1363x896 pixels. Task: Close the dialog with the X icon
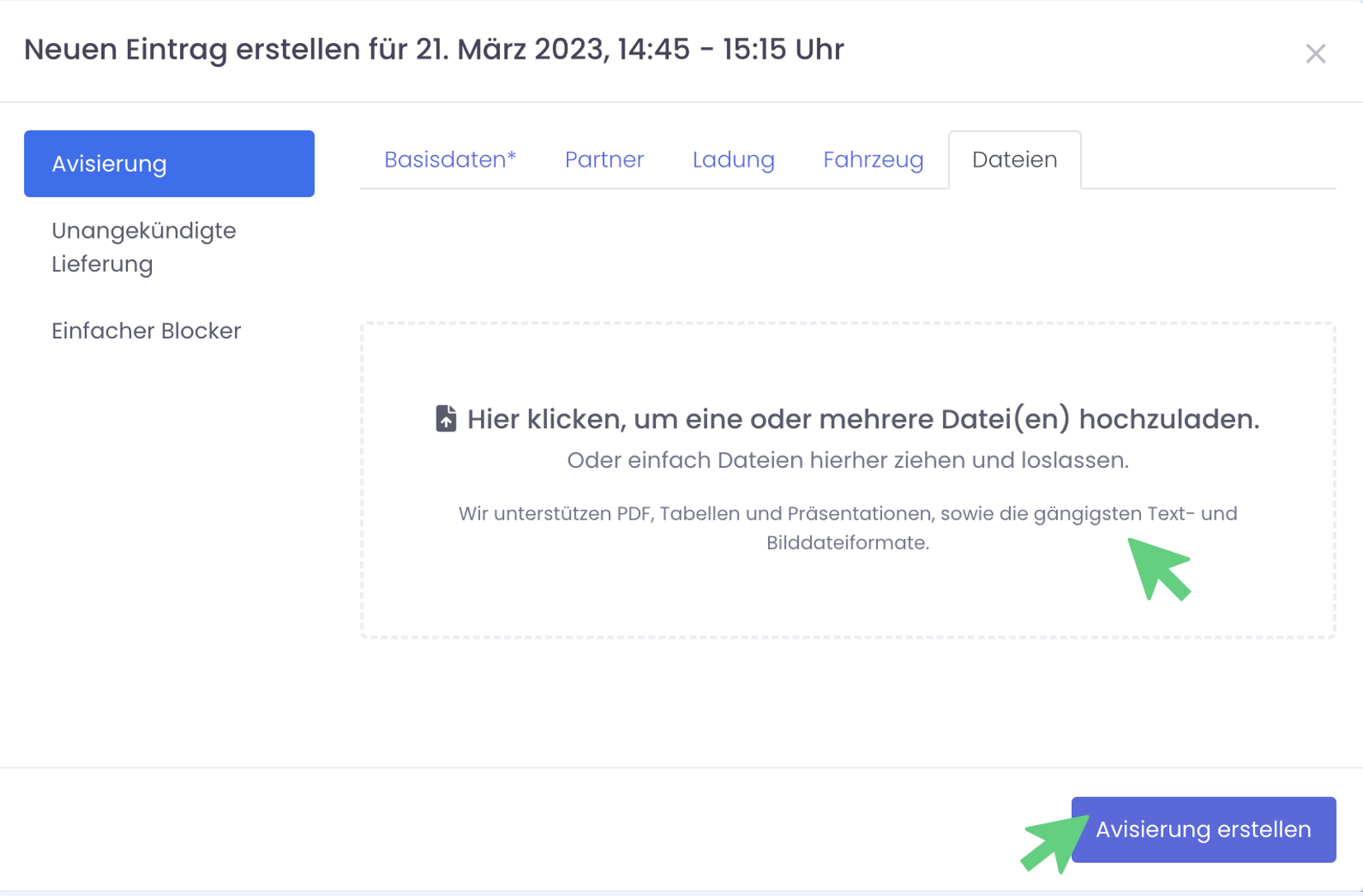(1315, 54)
